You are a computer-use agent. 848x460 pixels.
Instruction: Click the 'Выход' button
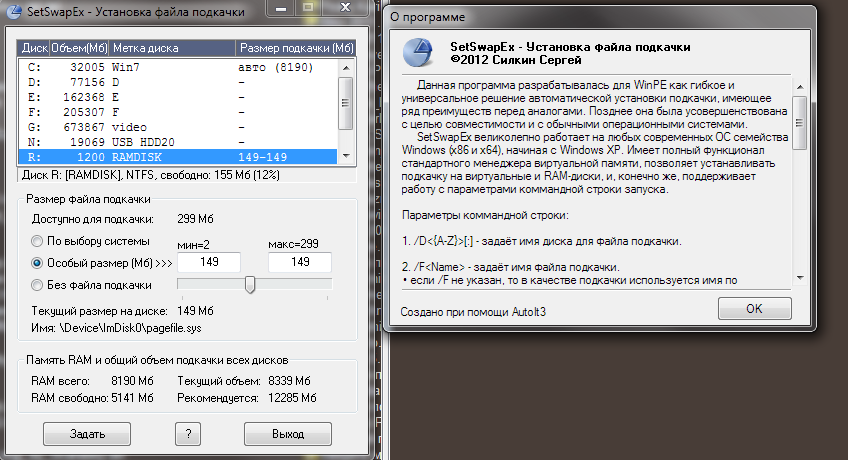[288, 434]
